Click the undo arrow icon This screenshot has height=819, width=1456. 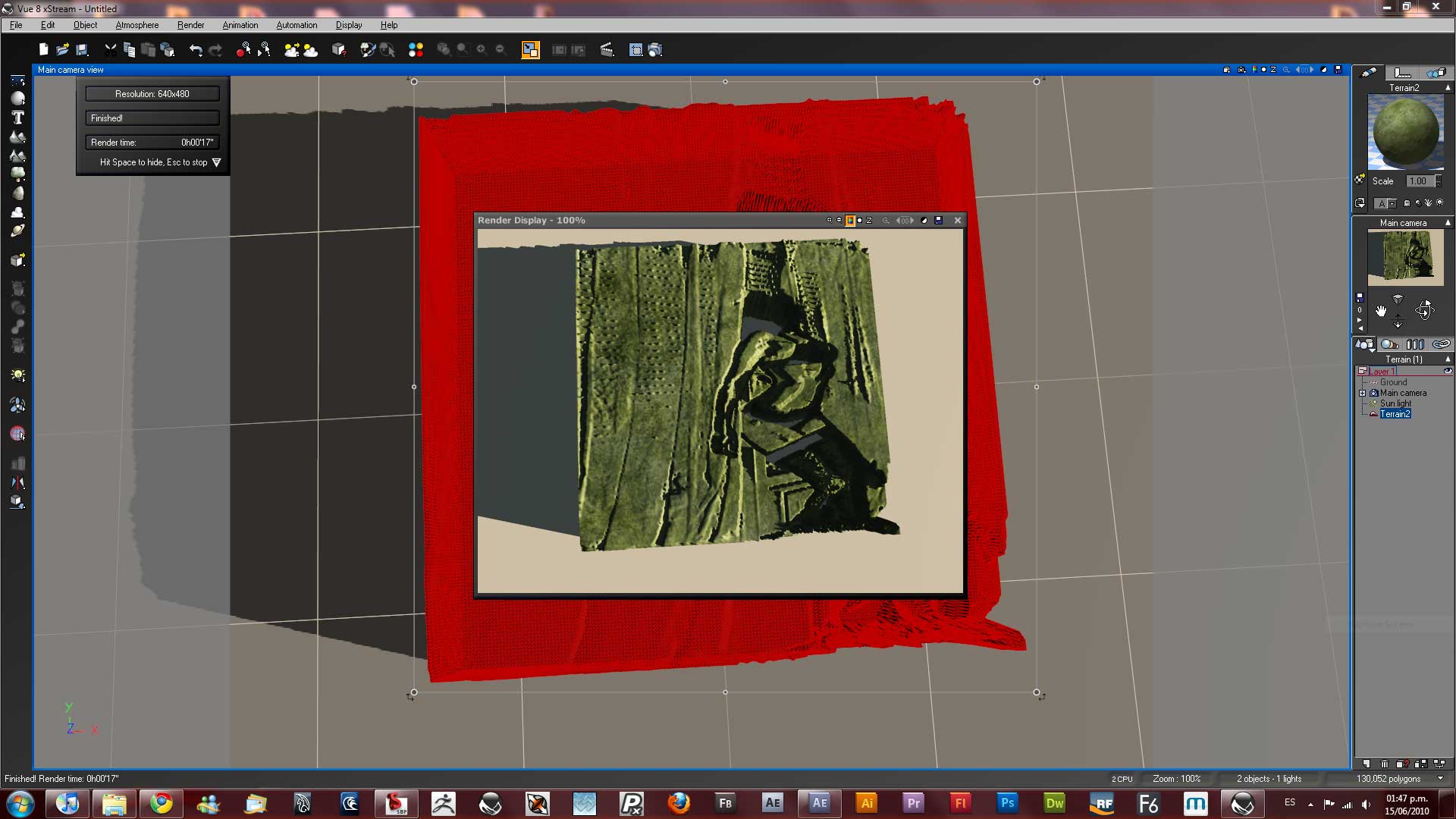(x=196, y=50)
